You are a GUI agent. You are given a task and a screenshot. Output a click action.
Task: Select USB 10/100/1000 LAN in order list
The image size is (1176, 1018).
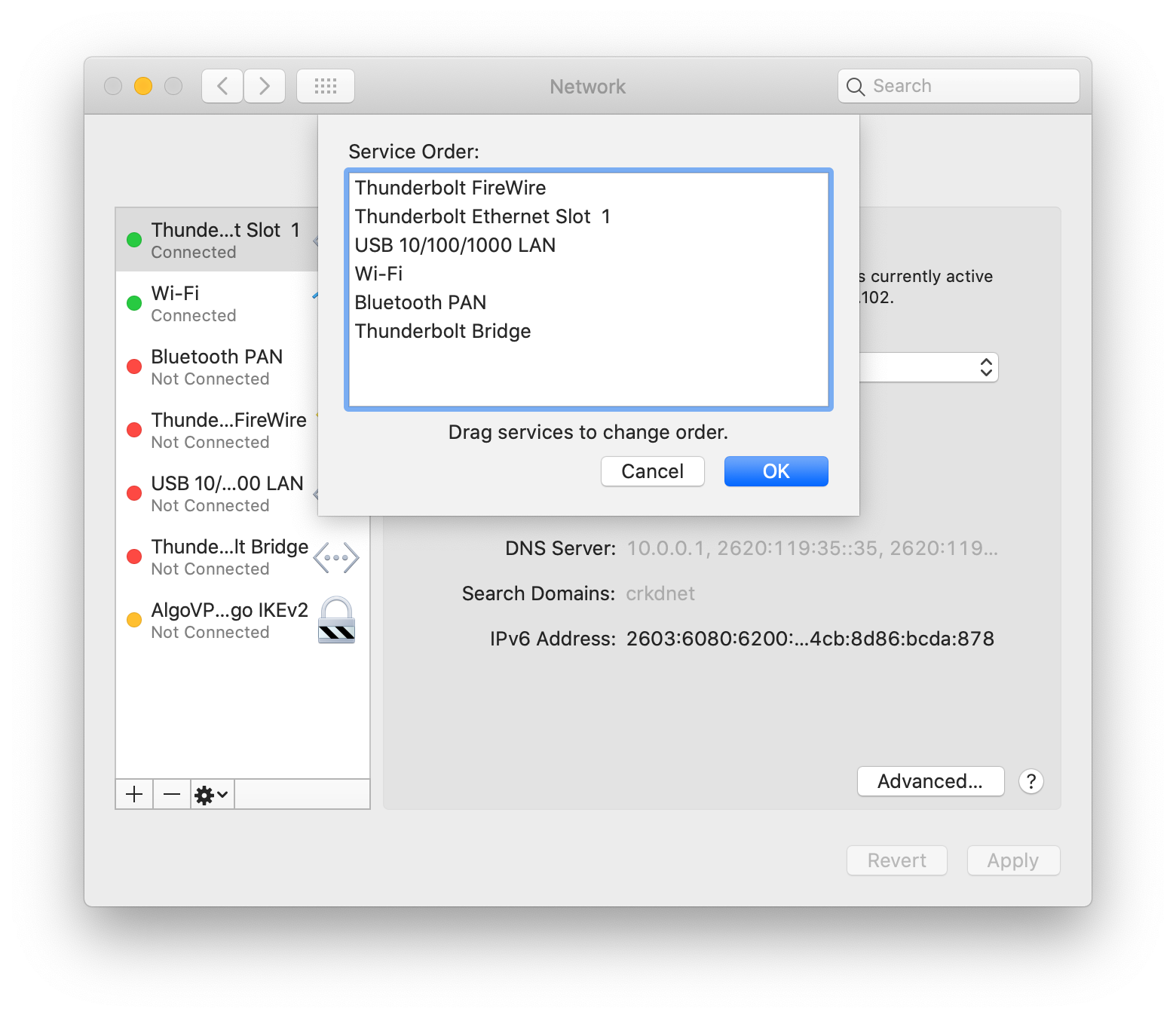click(x=588, y=245)
